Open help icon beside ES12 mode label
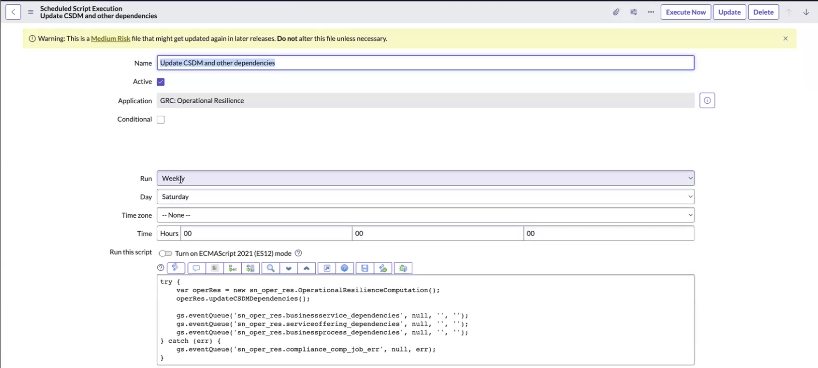 click(298, 253)
